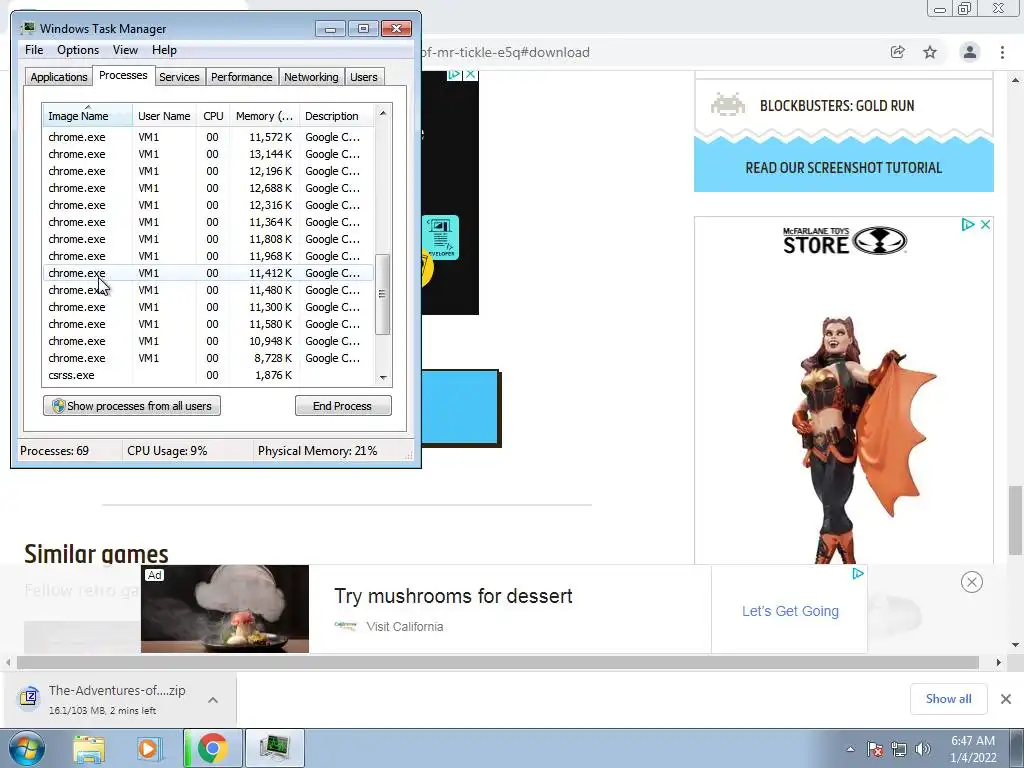The width and height of the screenshot is (1024, 768).
Task: Open Task Manager View menu
Action: 125,50
